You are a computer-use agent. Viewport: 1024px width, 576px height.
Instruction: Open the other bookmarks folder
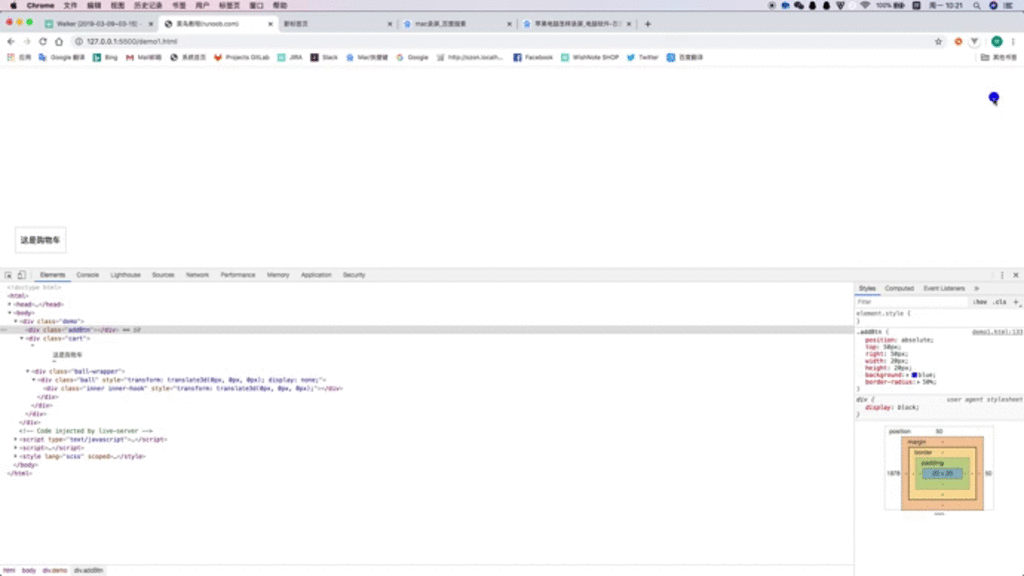click(999, 57)
